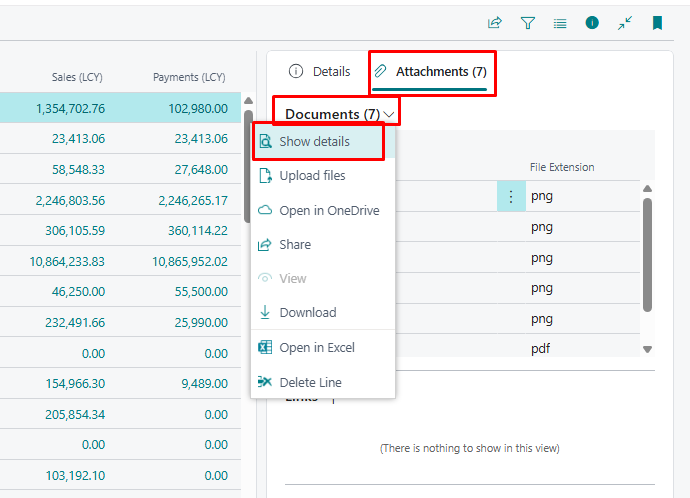This screenshot has height=498, width=690.
Task: Select Open in OneDrive menu entry
Action: click(323, 210)
